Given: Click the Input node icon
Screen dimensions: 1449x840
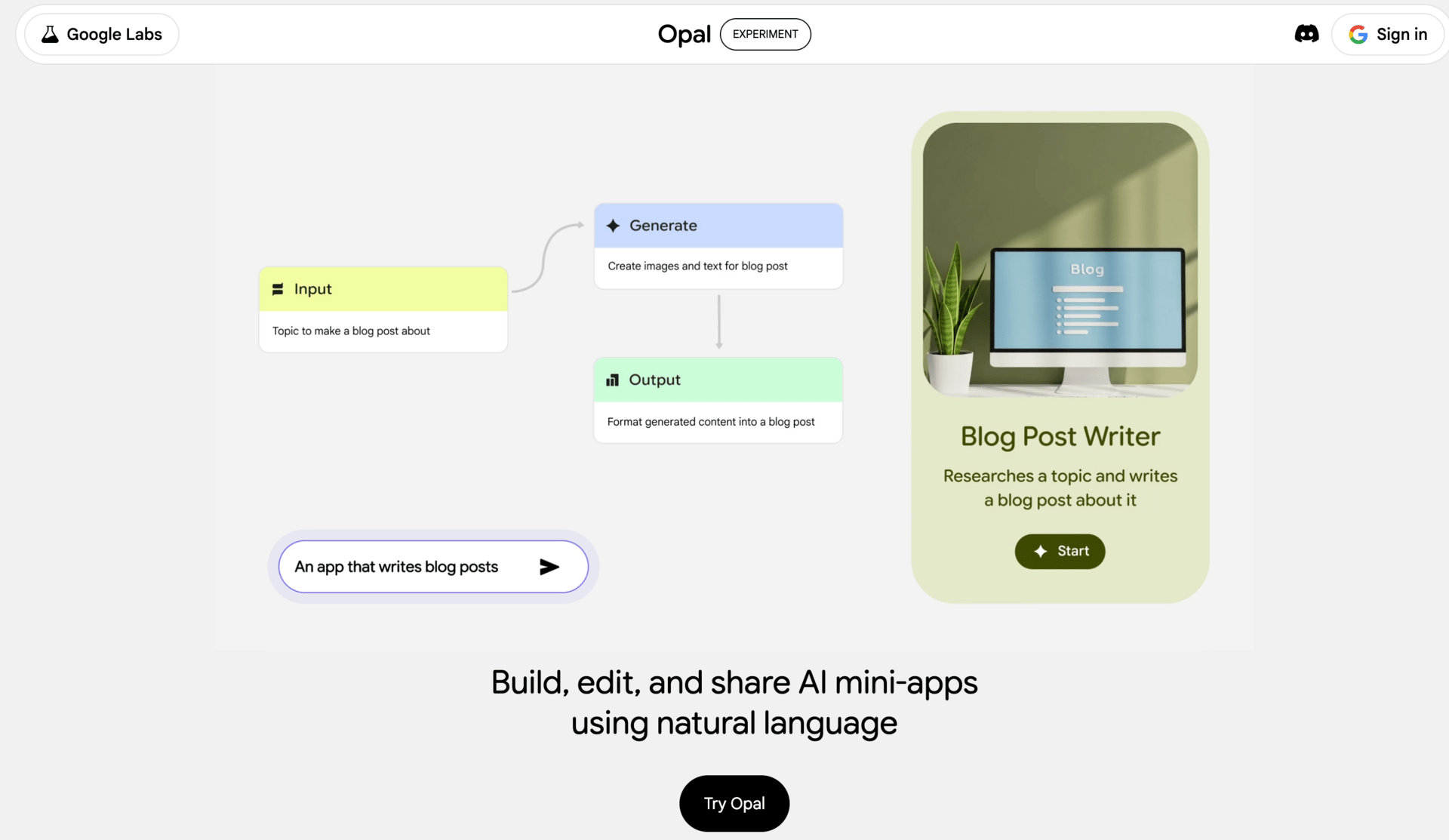Looking at the screenshot, I should tap(278, 289).
